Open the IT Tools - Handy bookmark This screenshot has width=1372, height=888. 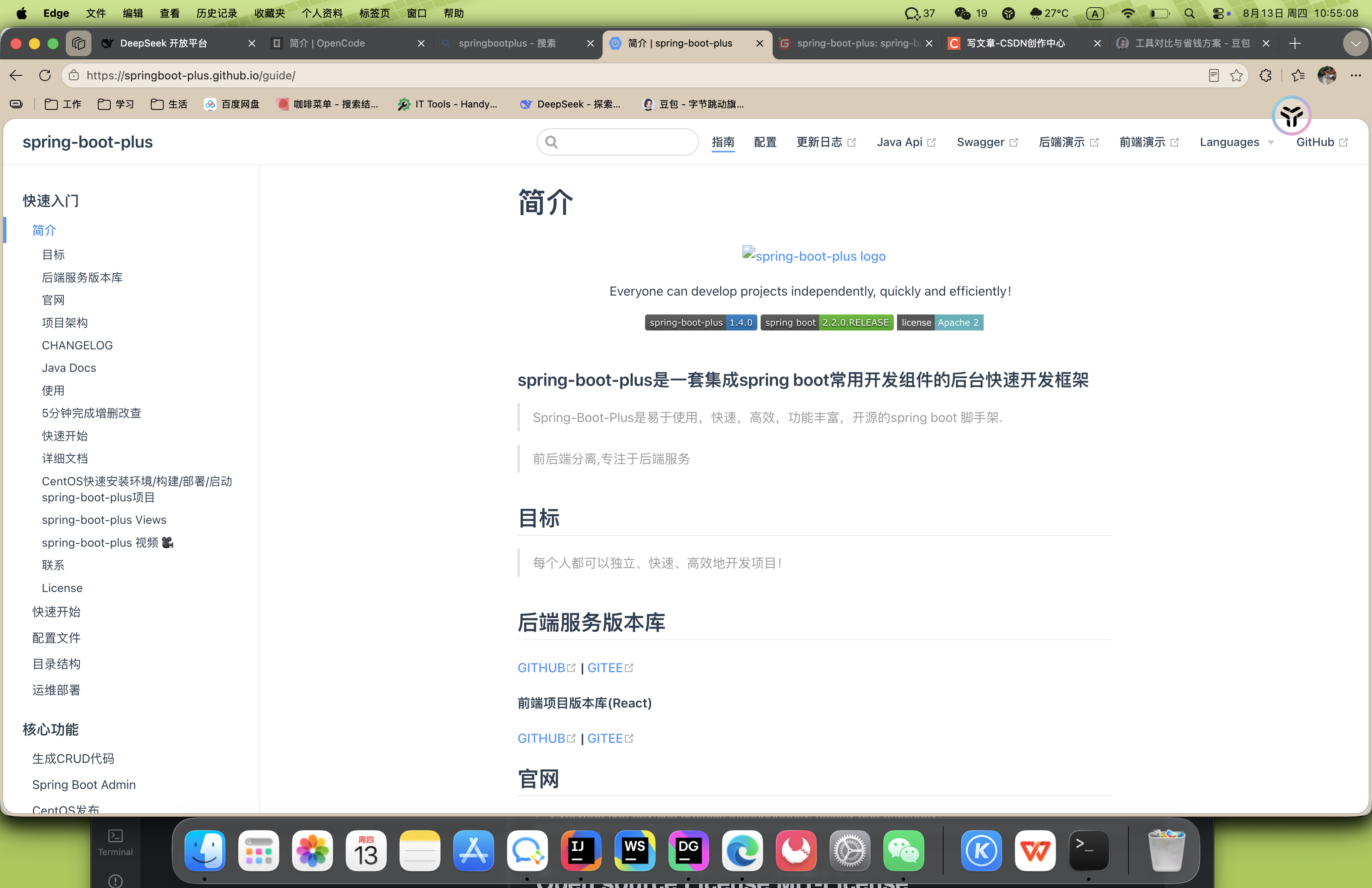coord(448,104)
